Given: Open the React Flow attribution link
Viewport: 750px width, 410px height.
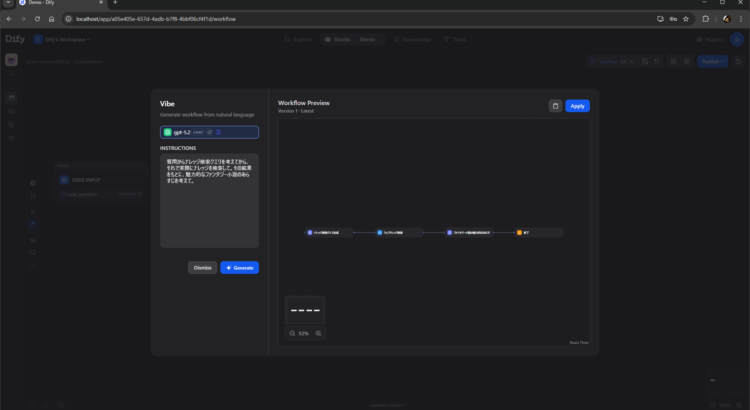Looking at the screenshot, I should [x=579, y=342].
